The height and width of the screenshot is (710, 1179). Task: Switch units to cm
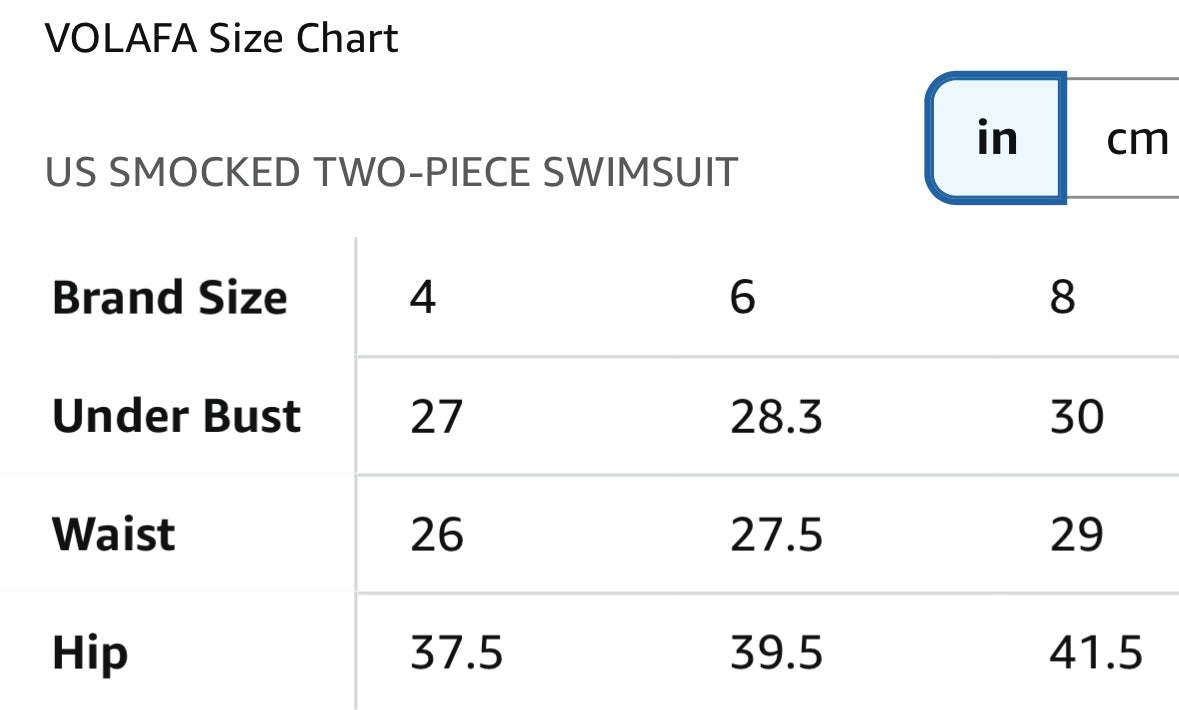point(1136,138)
